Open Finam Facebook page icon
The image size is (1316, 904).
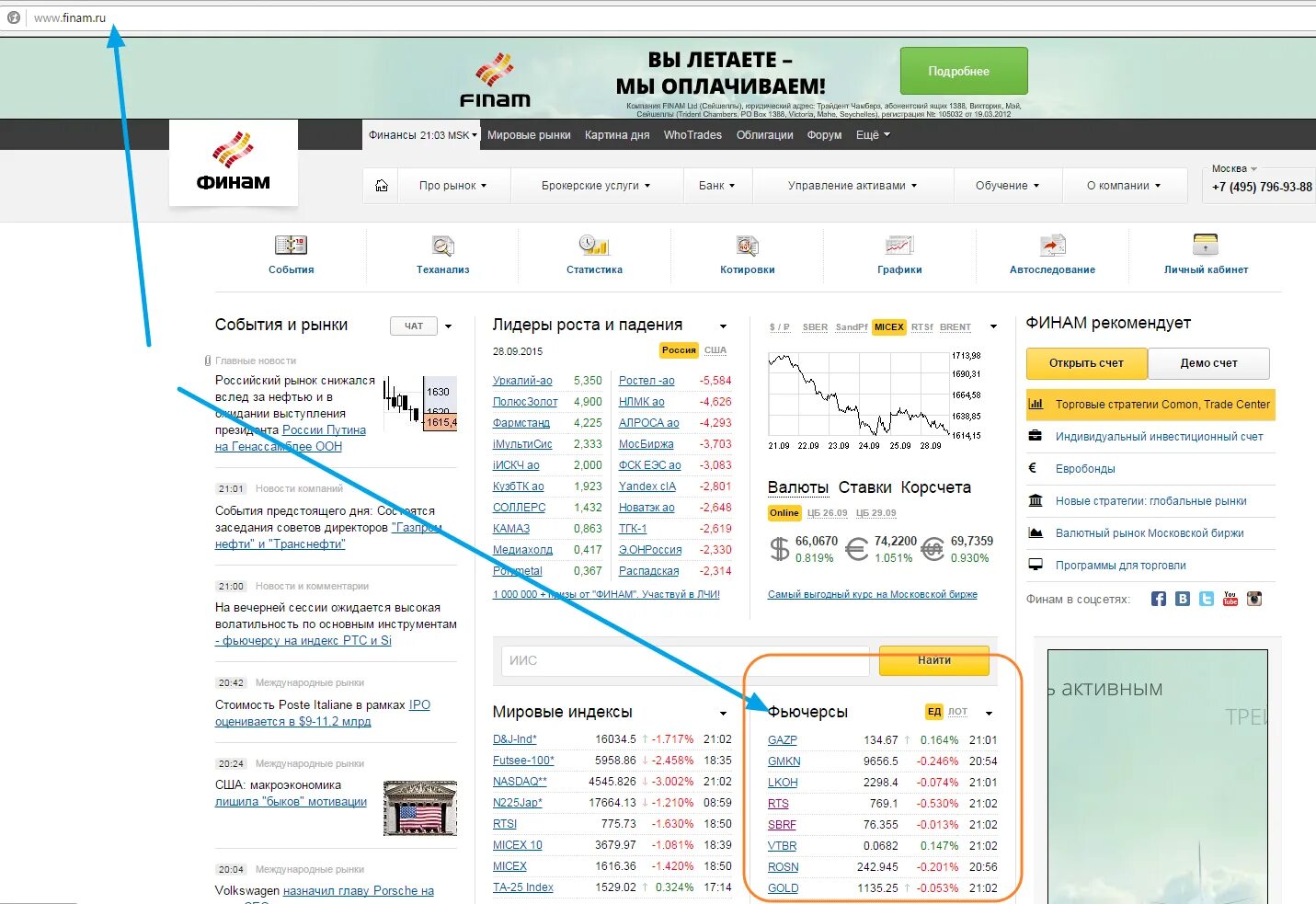1159,599
